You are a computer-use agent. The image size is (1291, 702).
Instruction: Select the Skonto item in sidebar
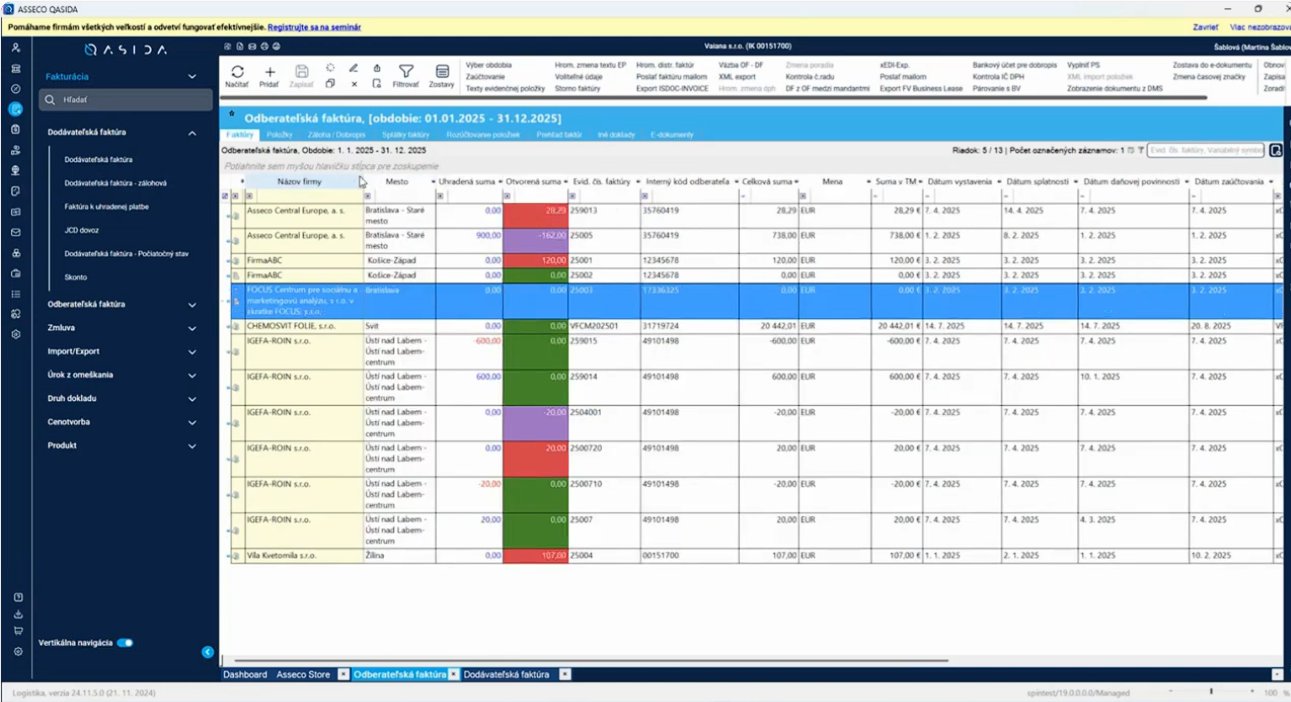(x=76, y=276)
